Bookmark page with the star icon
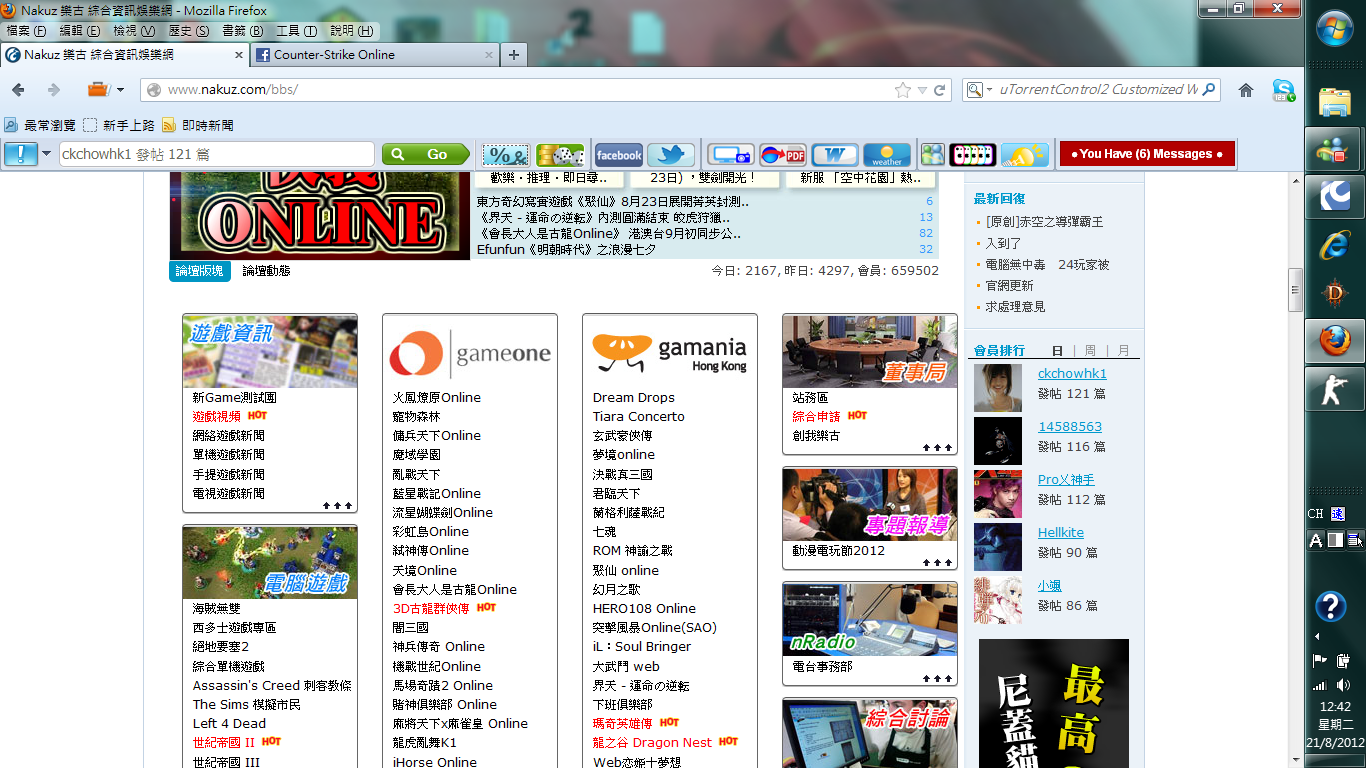The height and width of the screenshot is (768, 1366). pos(903,90)
